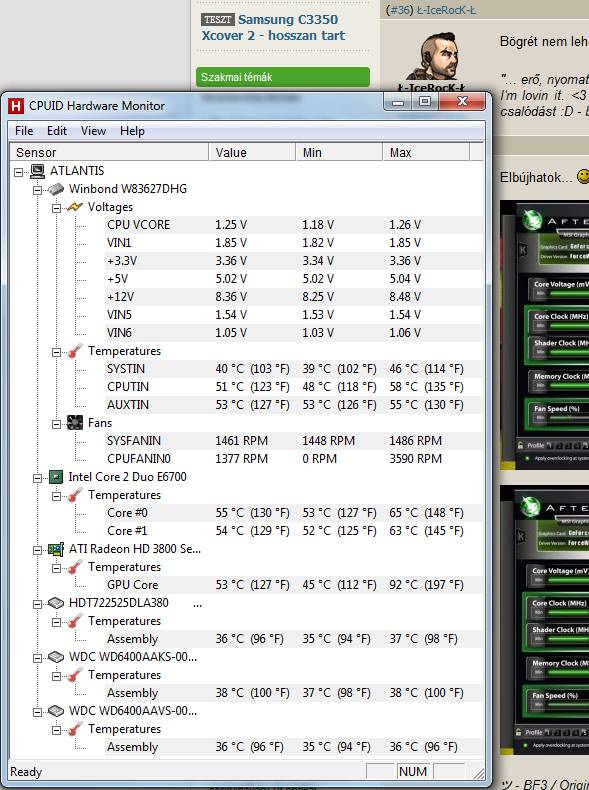Click the Voltages lightning icon

[75, 207]
